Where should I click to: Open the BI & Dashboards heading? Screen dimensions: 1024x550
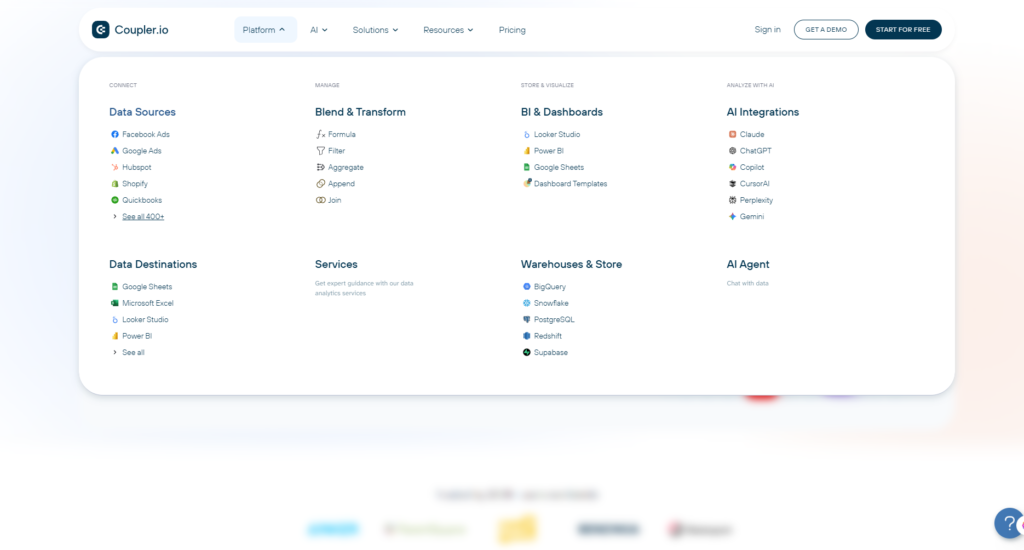click(x=562, y=112)
